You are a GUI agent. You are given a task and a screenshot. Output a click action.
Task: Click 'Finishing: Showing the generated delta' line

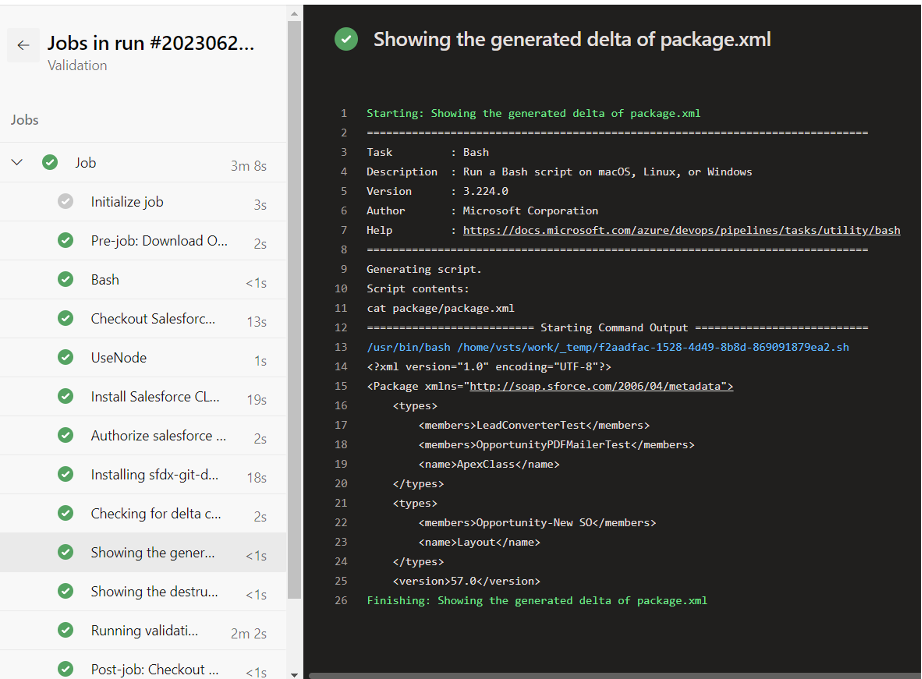(x=537, y=600)
